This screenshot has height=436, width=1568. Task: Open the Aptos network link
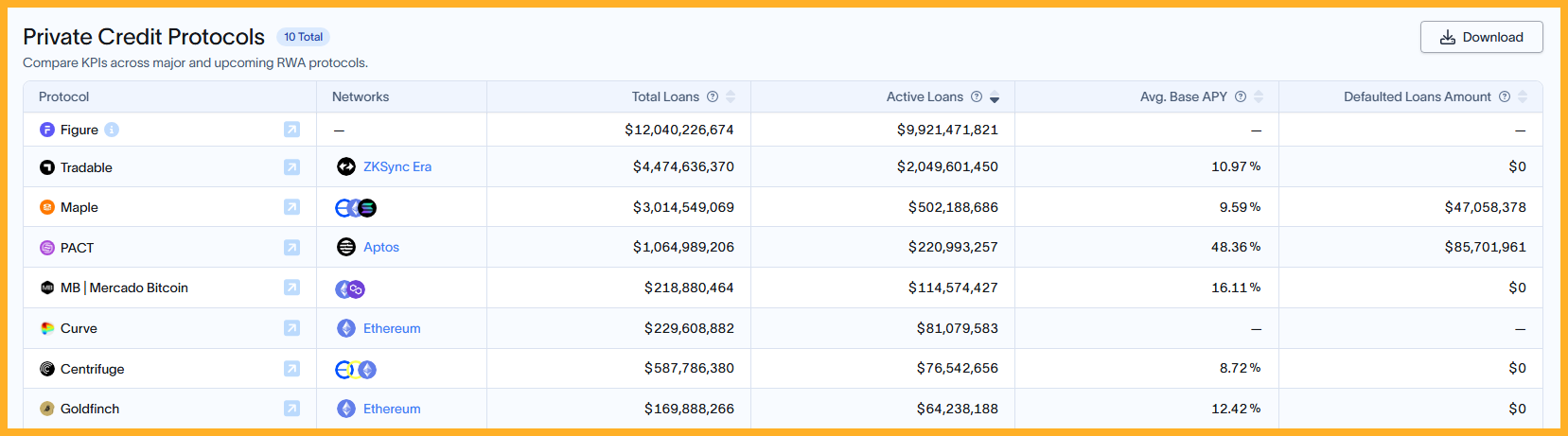(381, 247)
